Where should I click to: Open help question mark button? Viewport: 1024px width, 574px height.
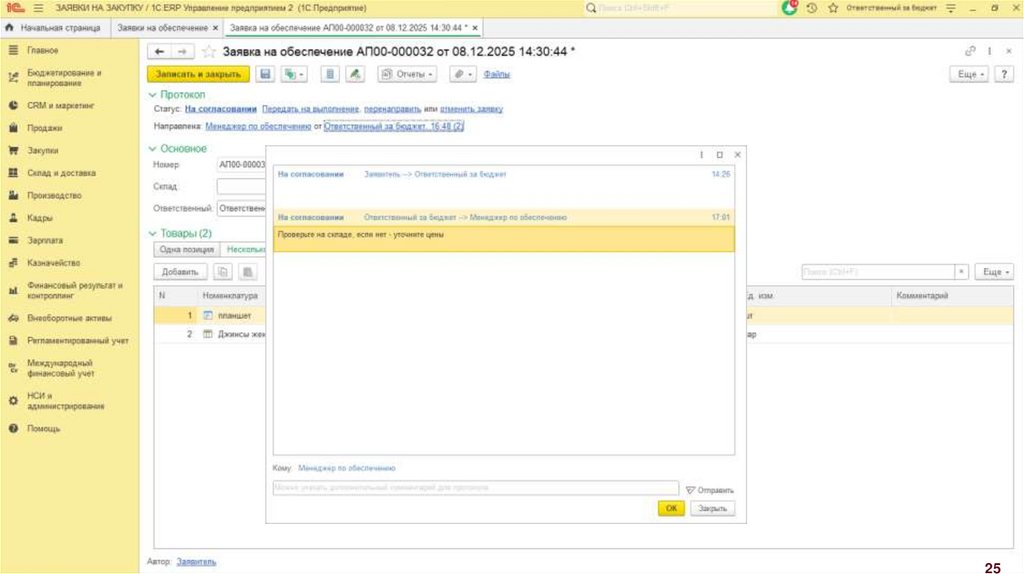point(1004,74)
